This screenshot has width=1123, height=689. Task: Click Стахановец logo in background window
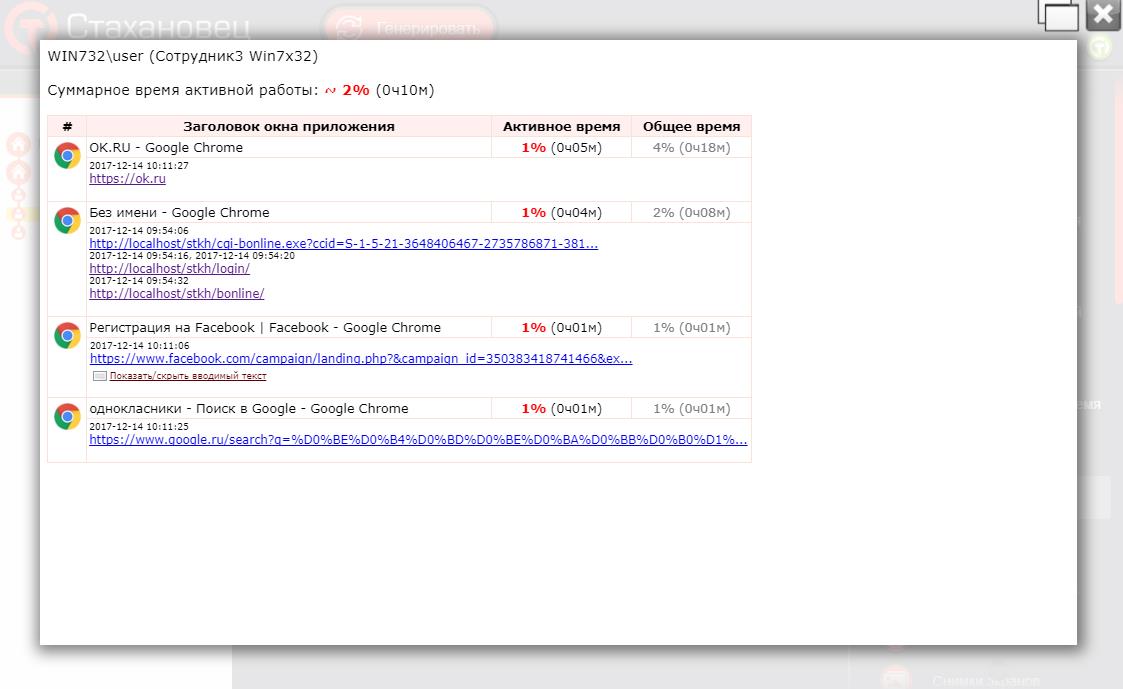127,27
